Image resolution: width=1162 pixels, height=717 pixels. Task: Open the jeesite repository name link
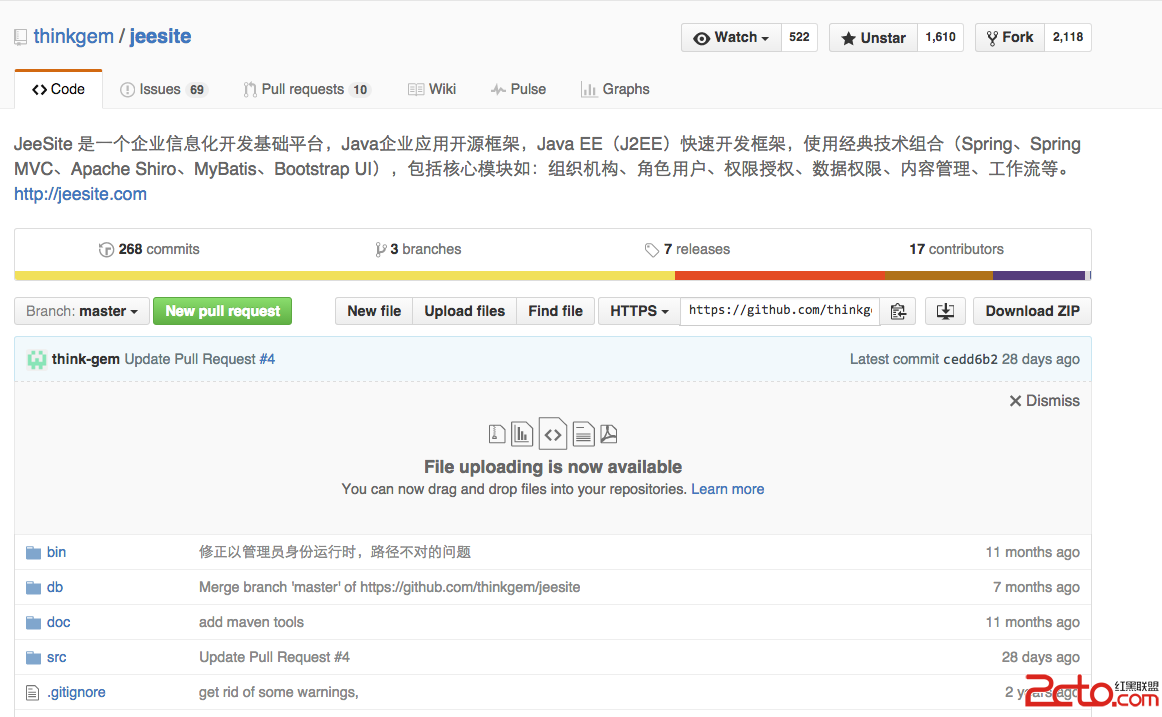[x=160, y=36]
